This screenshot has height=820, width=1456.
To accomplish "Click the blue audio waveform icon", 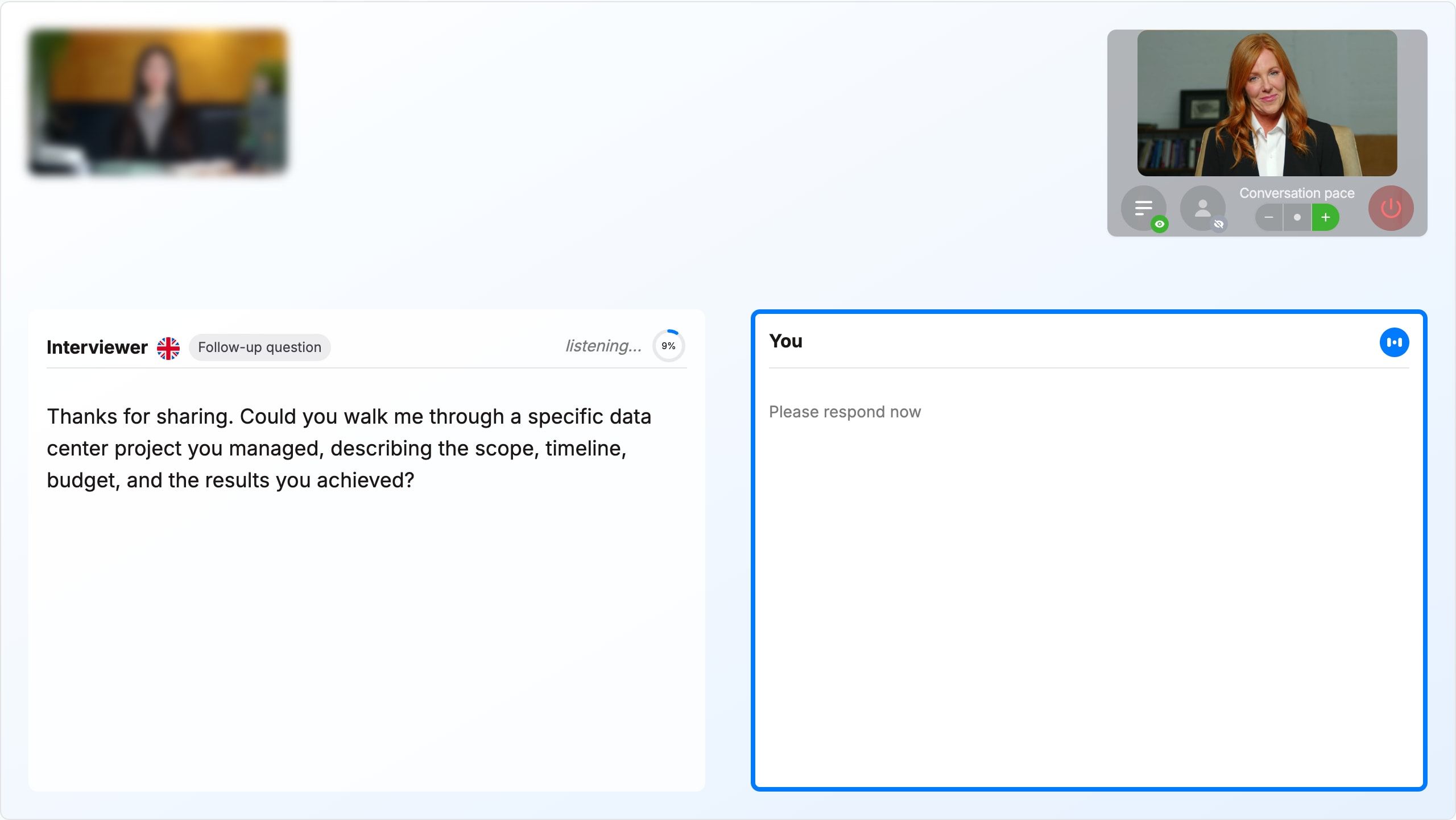I will click(x=1394, y=342).
